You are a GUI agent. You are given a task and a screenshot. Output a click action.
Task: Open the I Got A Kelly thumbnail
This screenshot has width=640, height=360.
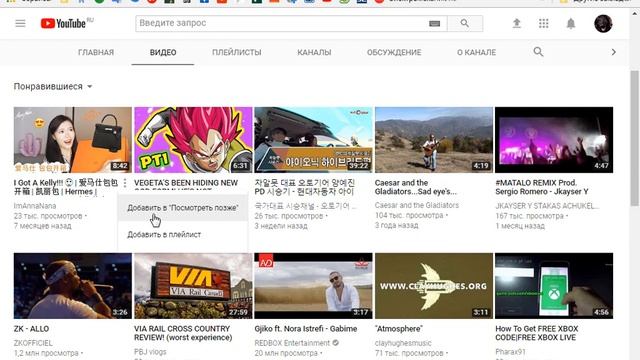[x=73, y=140]
